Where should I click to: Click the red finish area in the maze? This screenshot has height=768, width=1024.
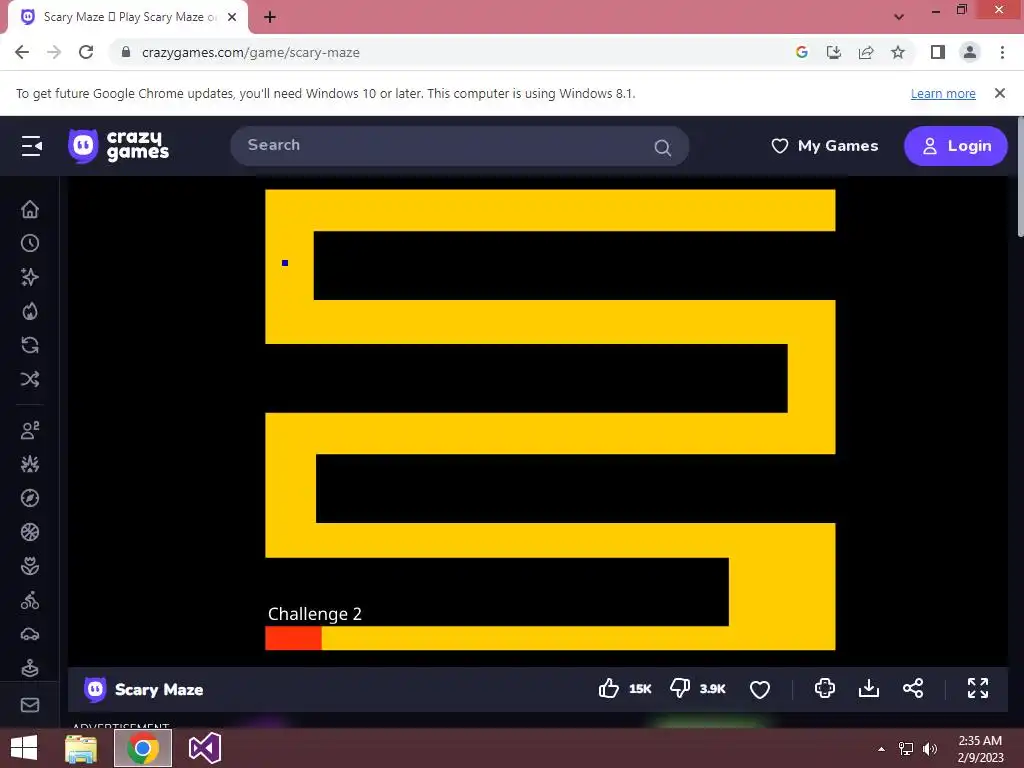coord(293,638)
